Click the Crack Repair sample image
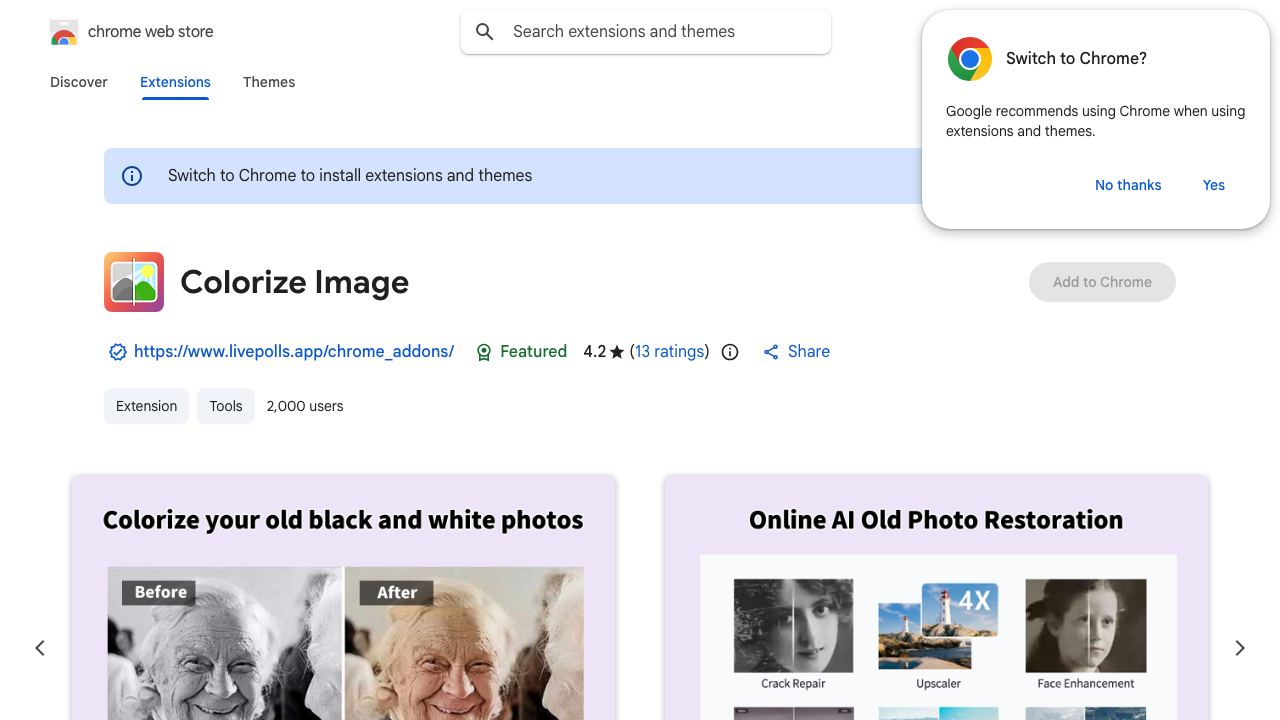This screenshot has width=1280, height=720. pos(793,626)
